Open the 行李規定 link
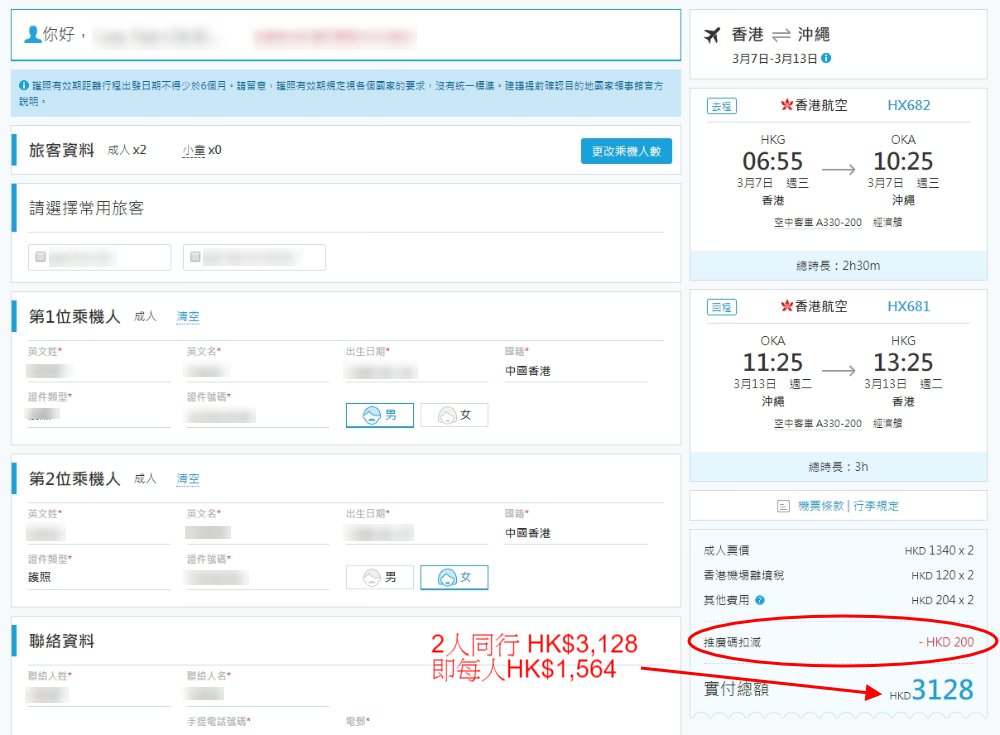The width and height of the screenshot is (1000, 735). (875, 507)
